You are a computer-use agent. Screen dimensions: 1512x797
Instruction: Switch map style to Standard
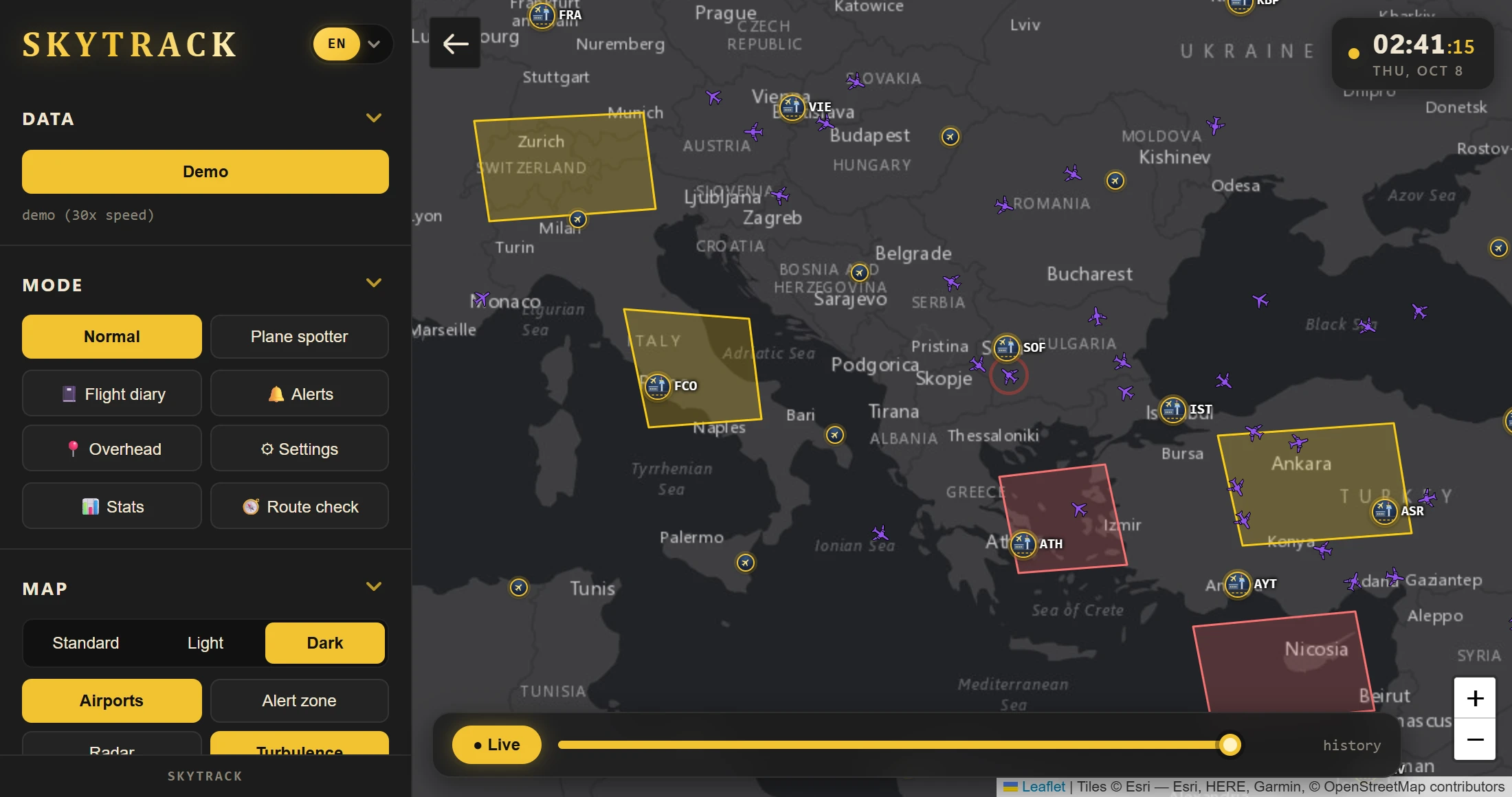[x=86, y=643]
